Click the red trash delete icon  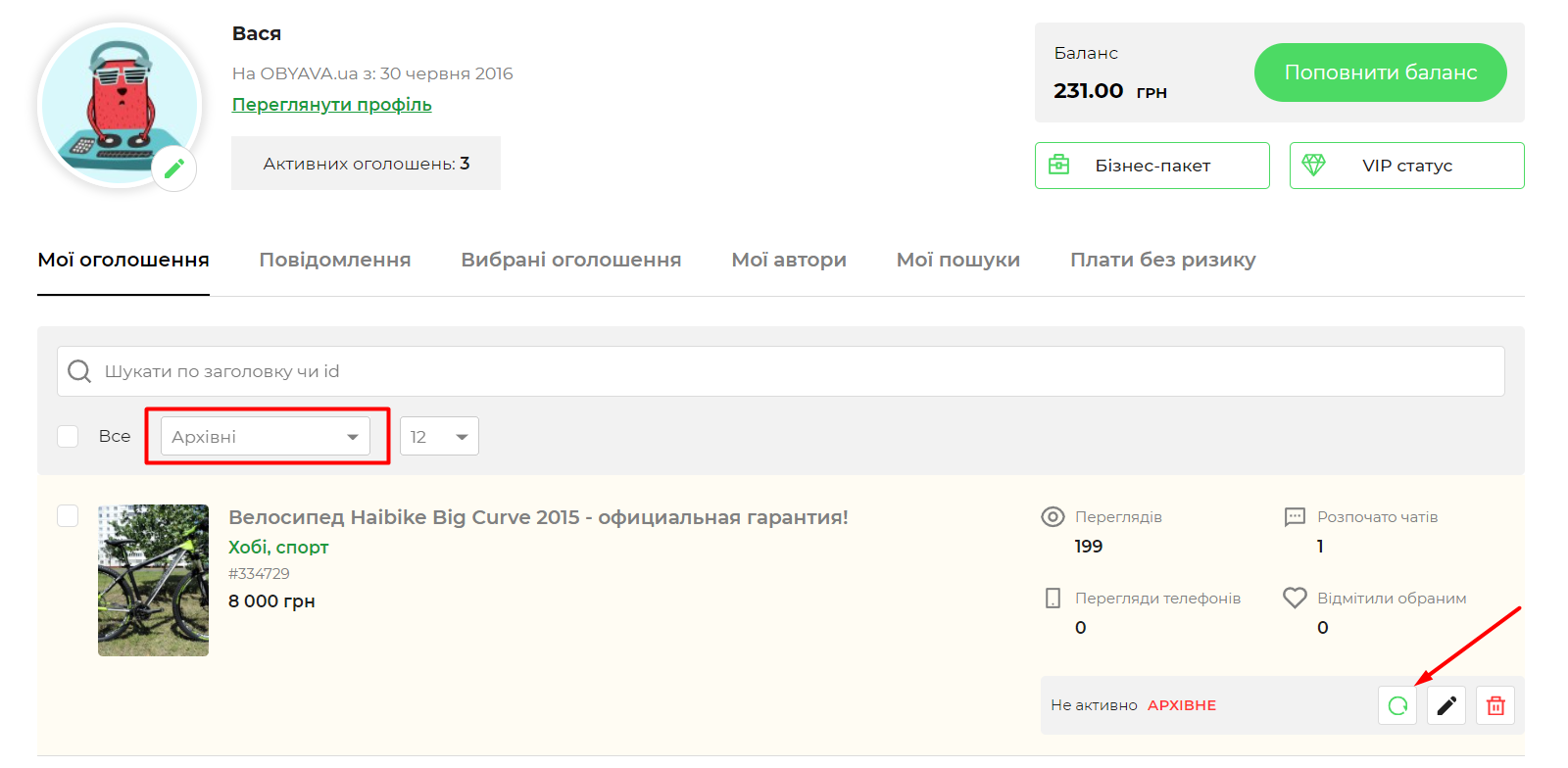tap(1495, 705)
